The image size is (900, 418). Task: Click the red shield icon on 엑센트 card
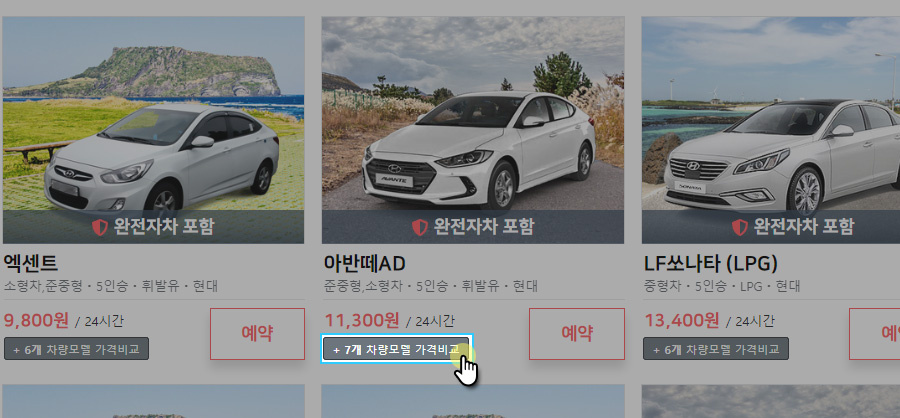[x=100, y=227]
